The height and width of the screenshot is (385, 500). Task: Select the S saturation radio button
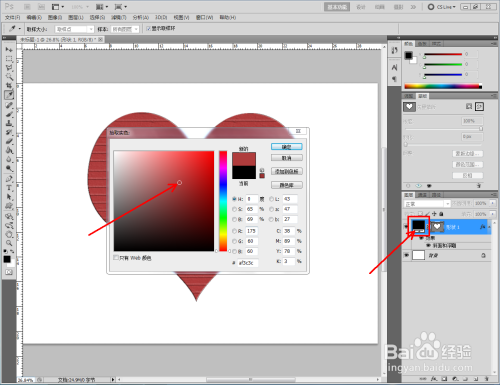pos(234,209)
